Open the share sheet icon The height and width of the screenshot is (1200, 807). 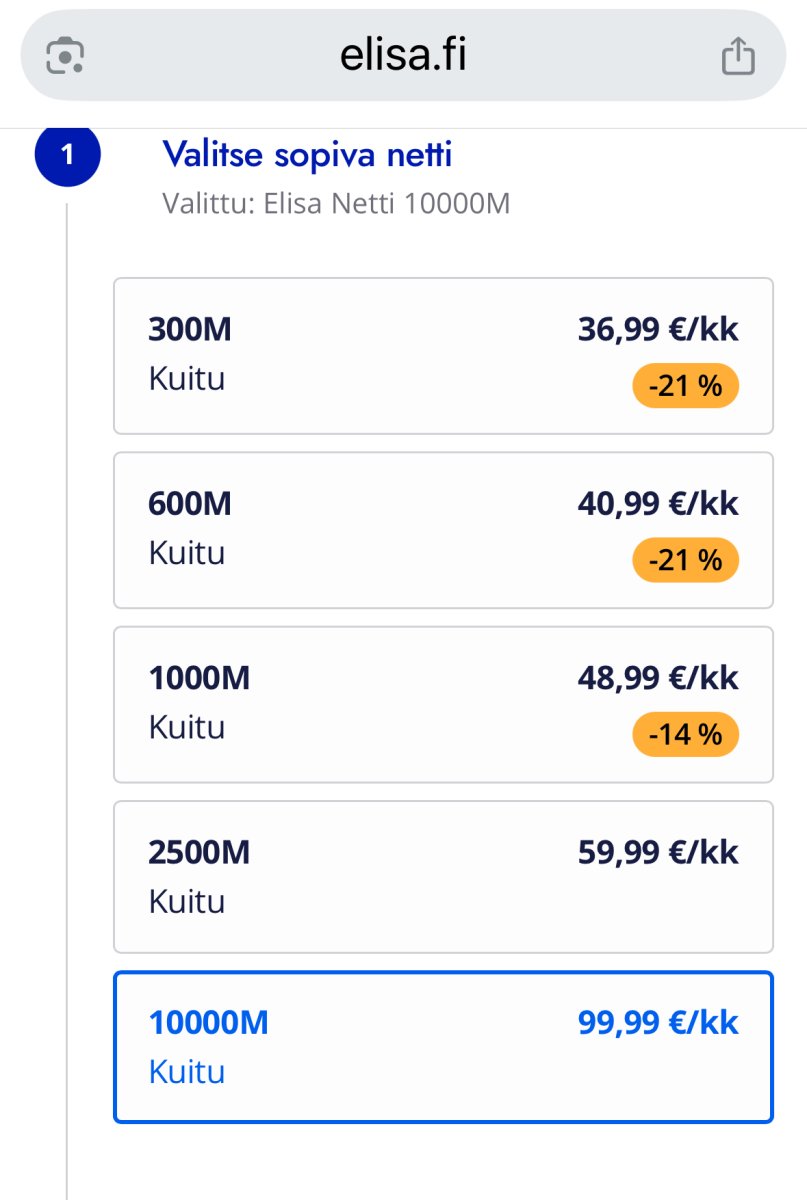click(x=738, y=56)
